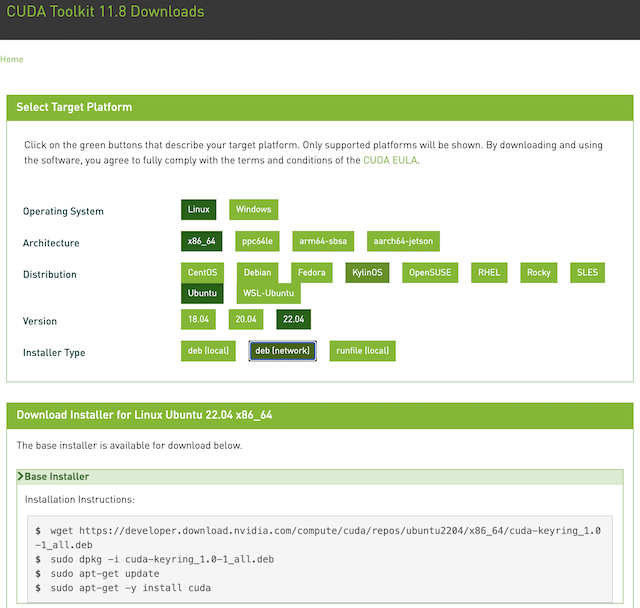Screen dimensions: 640x608
Task: Pick the ppc64le architecture option
Action: pyautogui.click(x=260, y=242)
